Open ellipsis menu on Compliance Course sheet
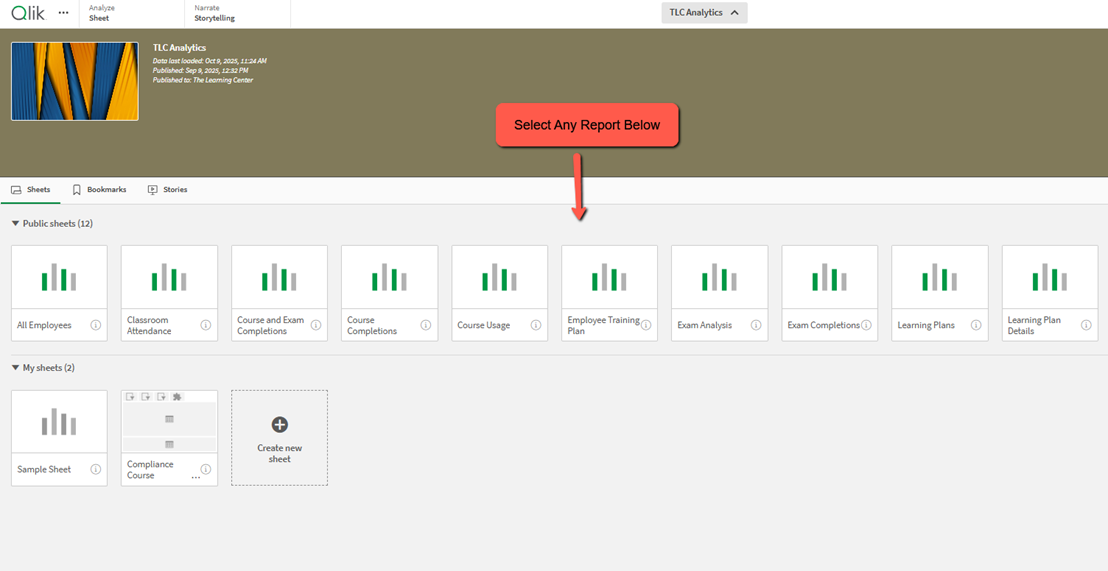Screen dimensions: 1108x571 pyautogui.click(x=196, y=478)
